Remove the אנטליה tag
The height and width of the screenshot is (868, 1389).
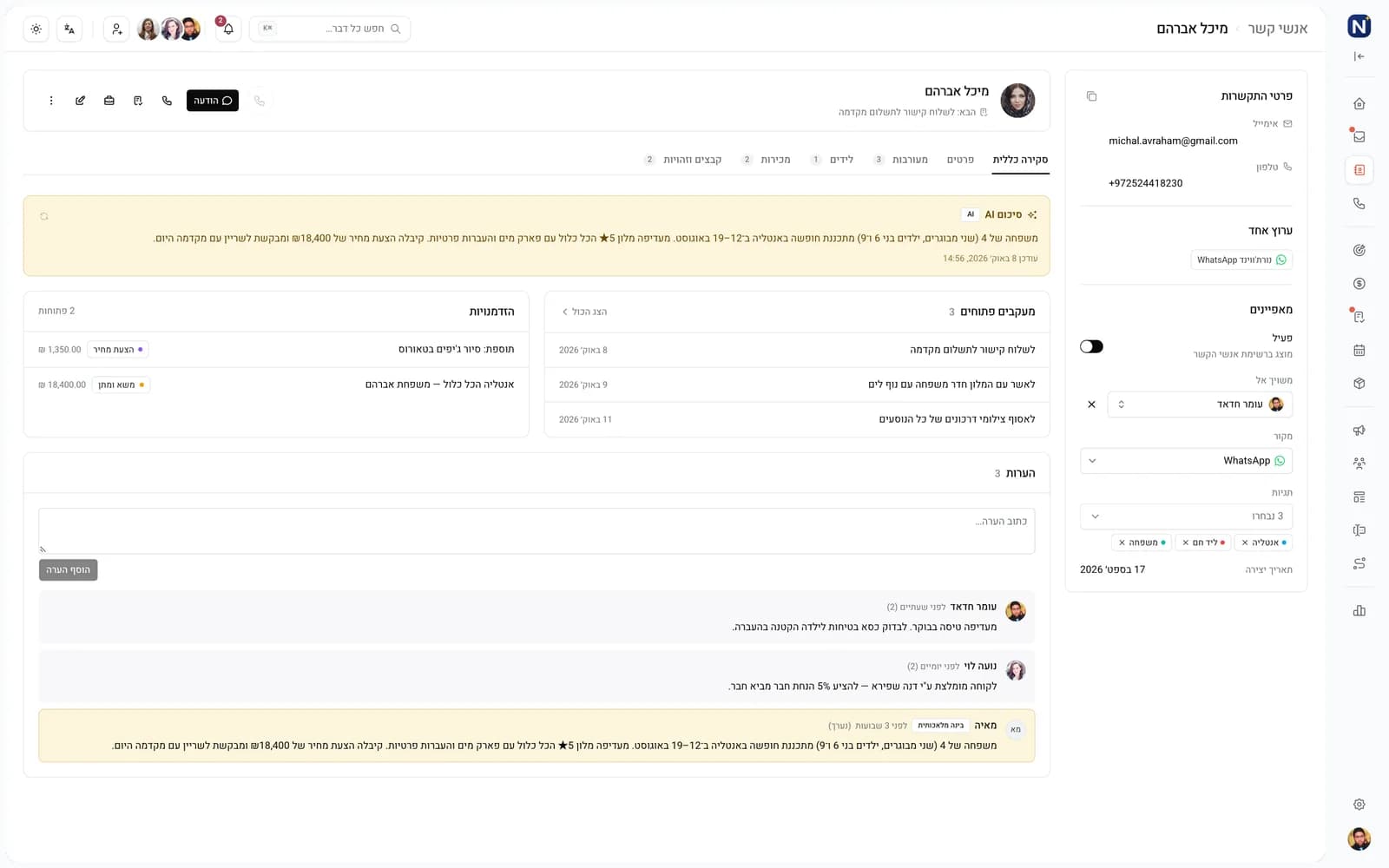click(x=1245, y=542)
